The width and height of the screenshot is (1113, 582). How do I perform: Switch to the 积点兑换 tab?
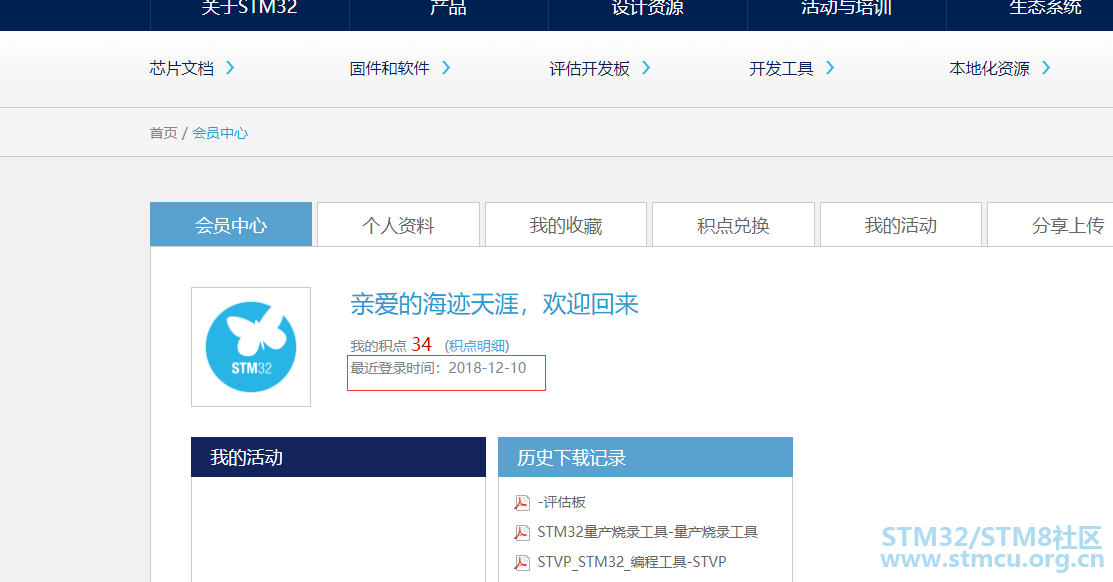(x=733, y=225)
